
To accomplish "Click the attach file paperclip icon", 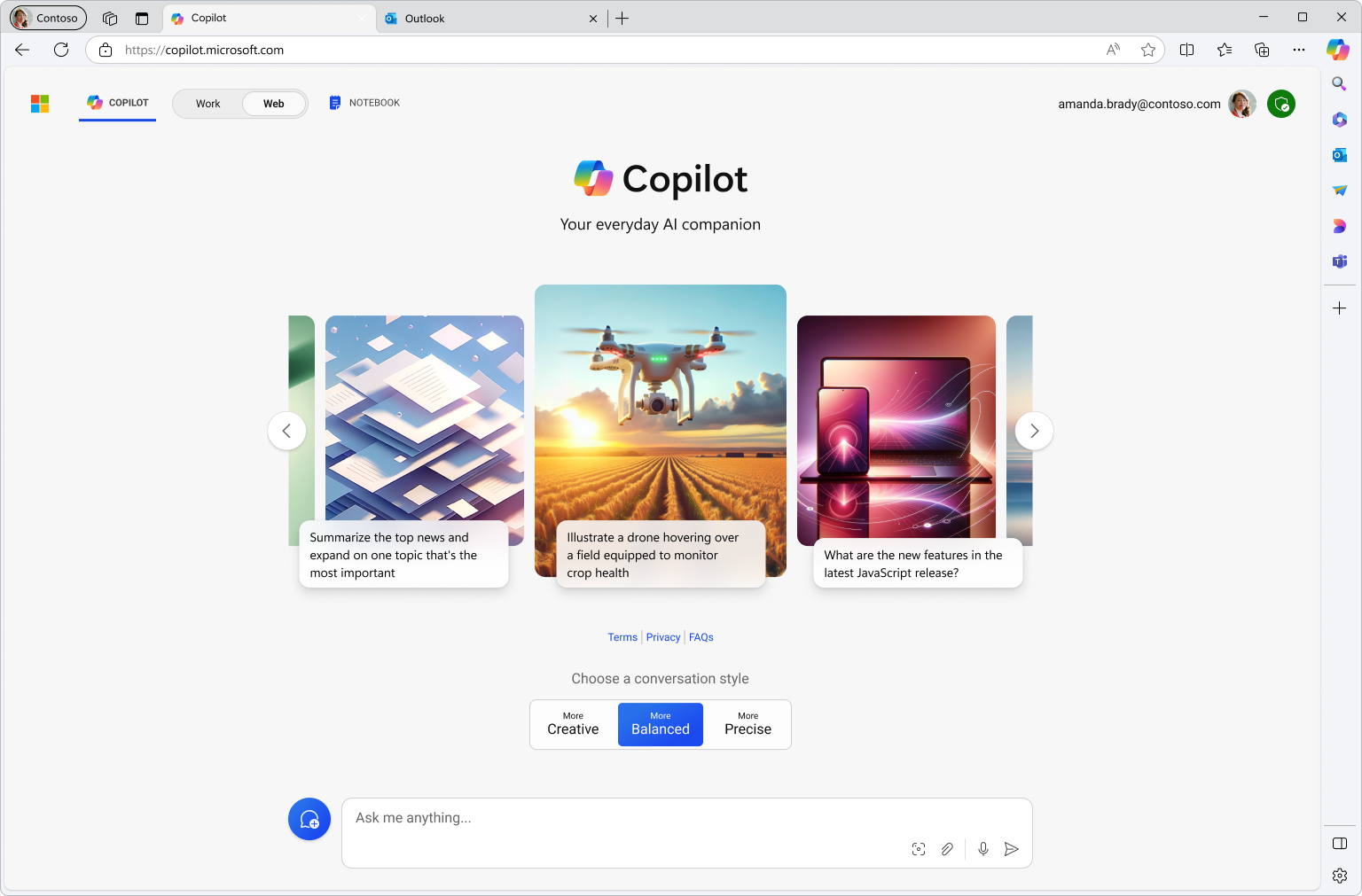I will [947, 849].
